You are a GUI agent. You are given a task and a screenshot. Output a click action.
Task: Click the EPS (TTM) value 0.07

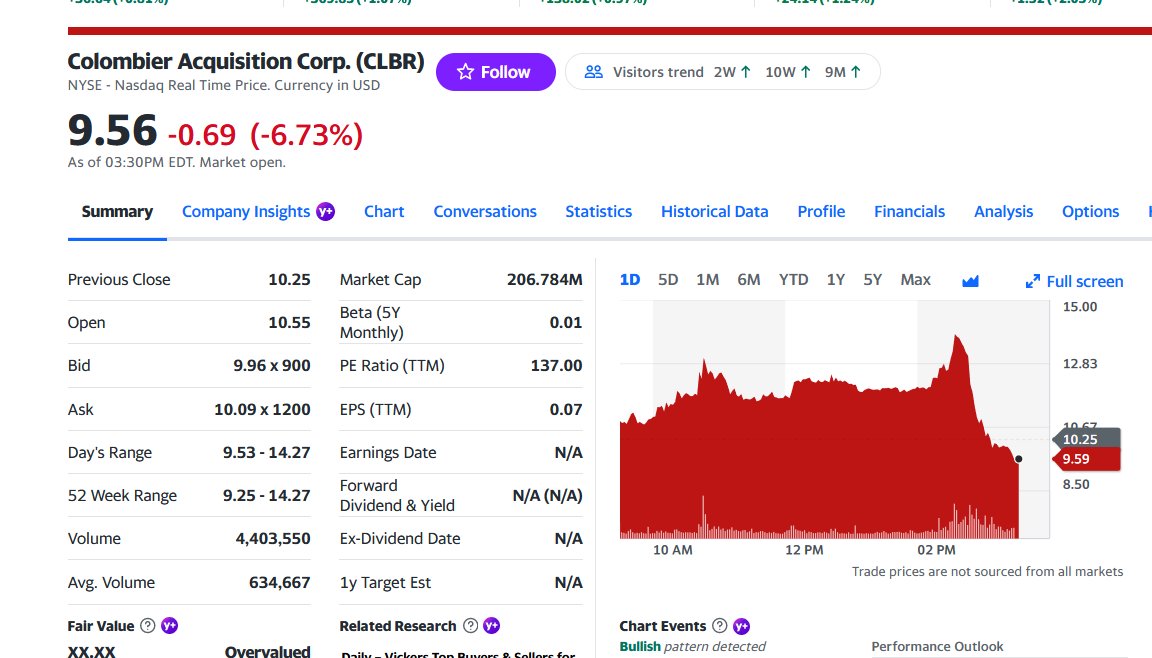coord(566,410)
